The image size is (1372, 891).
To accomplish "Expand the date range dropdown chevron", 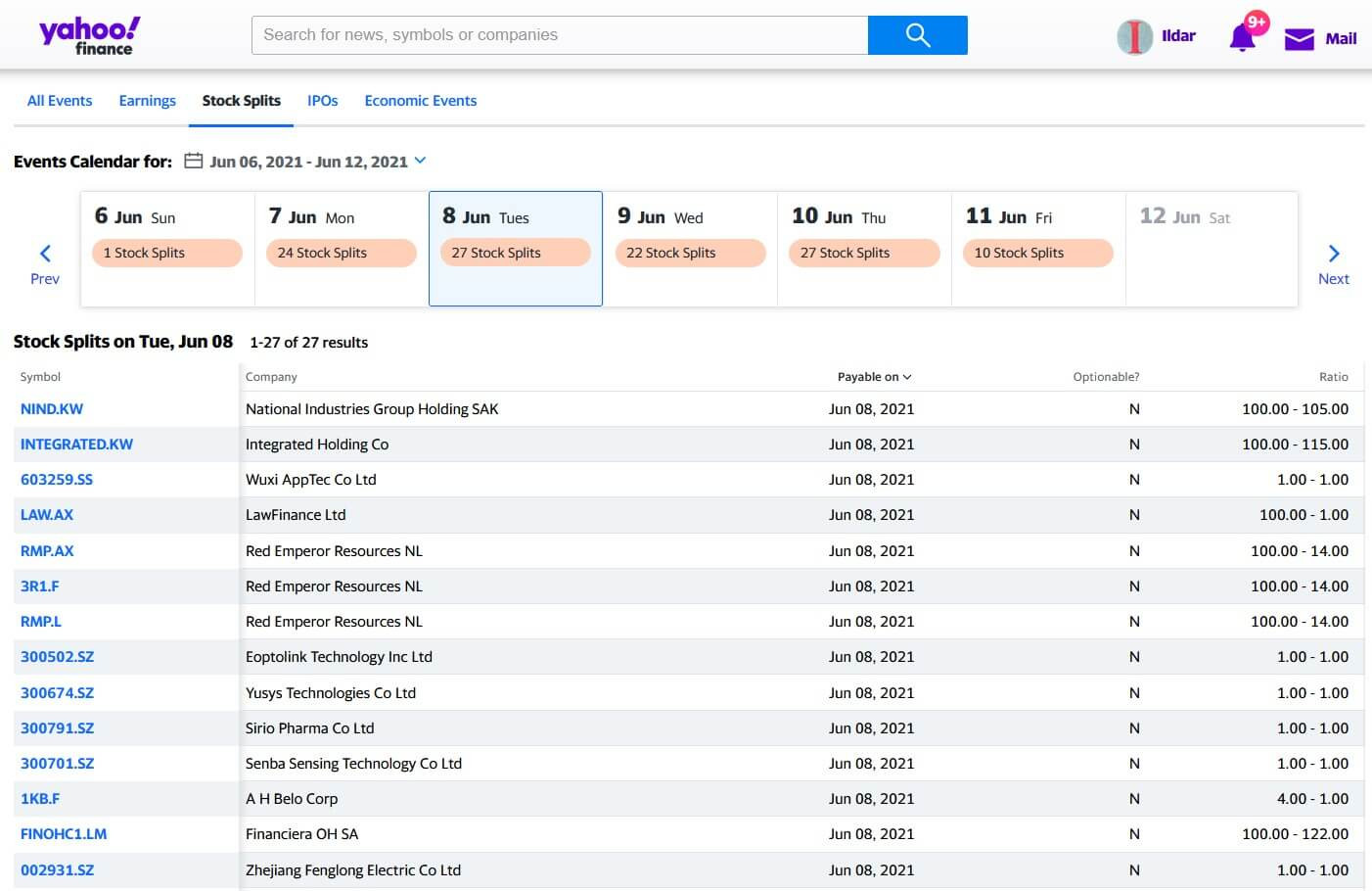I will point(421,161).
